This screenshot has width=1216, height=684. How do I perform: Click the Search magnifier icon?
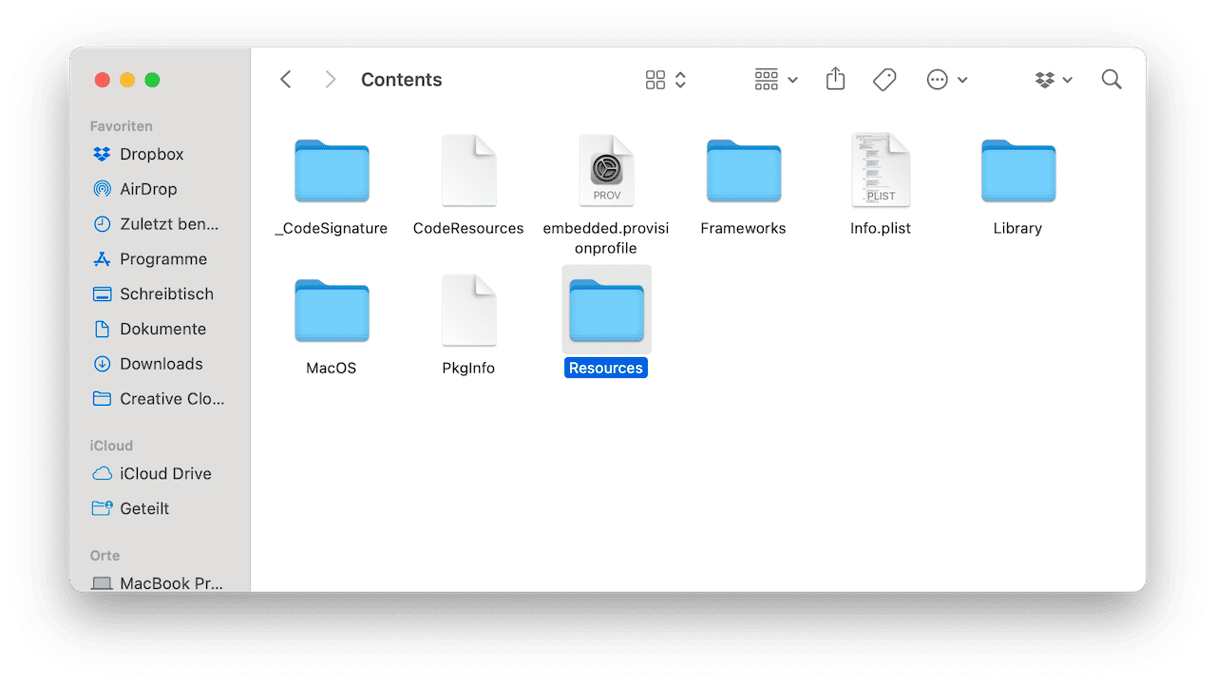pos(1111,79)
